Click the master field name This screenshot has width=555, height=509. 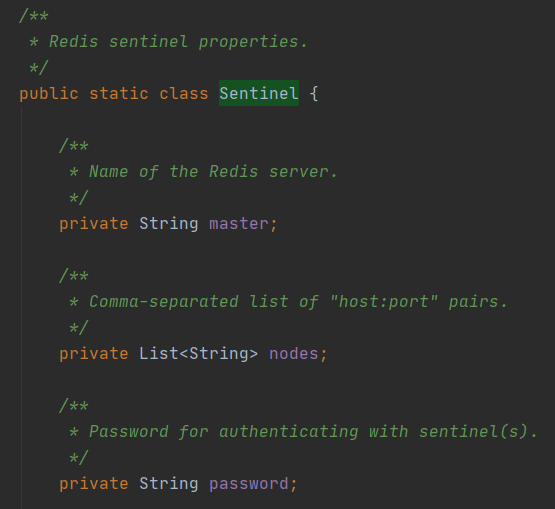[x=239, y=223]
